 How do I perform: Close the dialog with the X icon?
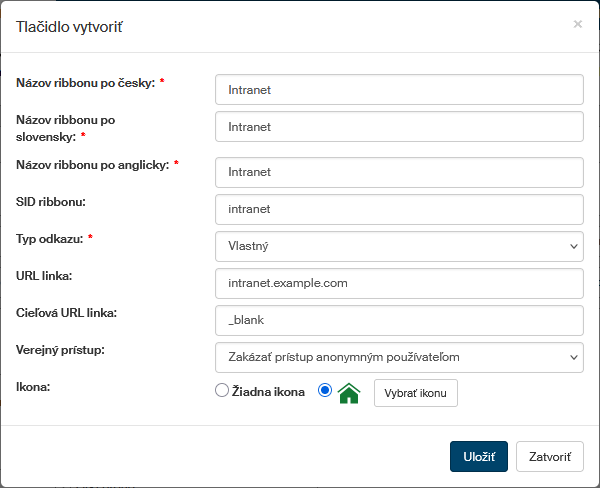click(x=577, y=24)
